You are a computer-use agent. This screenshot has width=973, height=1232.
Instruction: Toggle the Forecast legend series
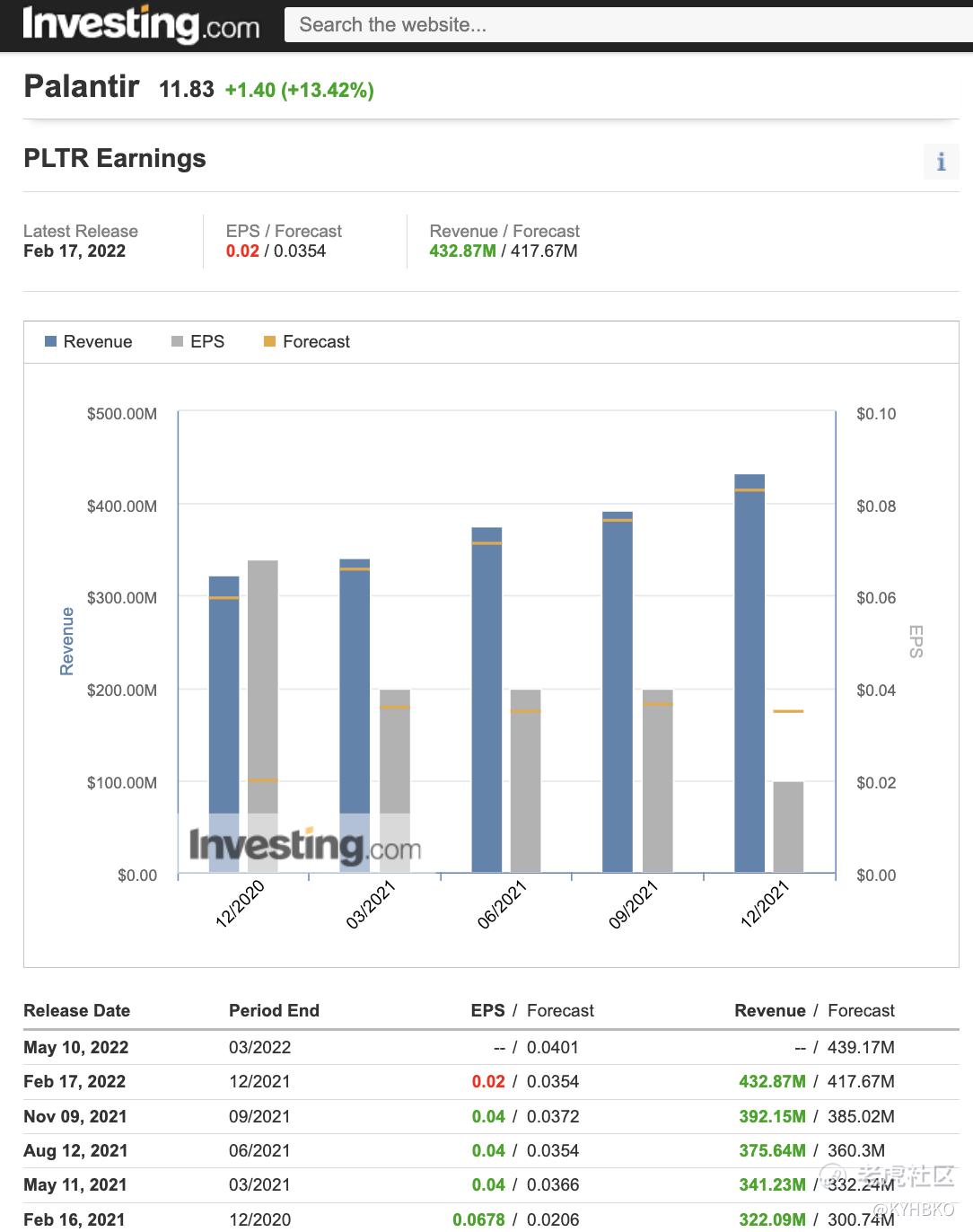[306, 341]
